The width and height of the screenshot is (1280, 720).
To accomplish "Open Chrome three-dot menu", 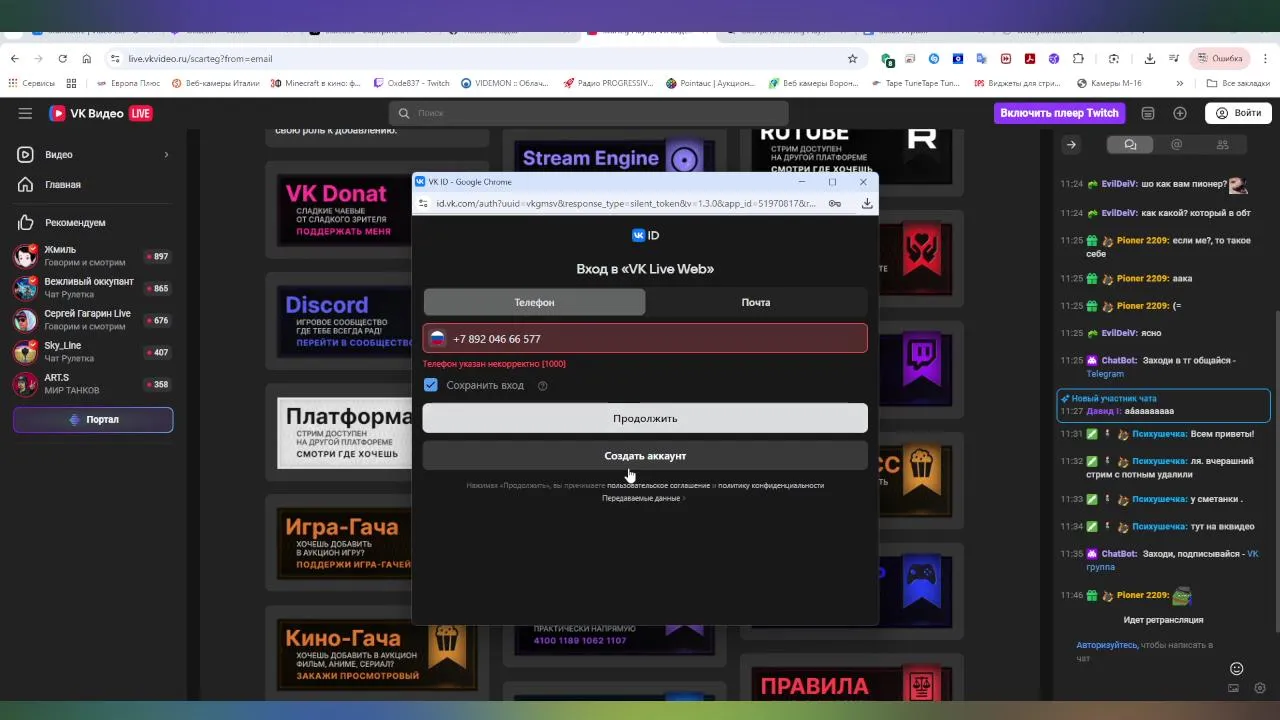I will point(1265,59).
